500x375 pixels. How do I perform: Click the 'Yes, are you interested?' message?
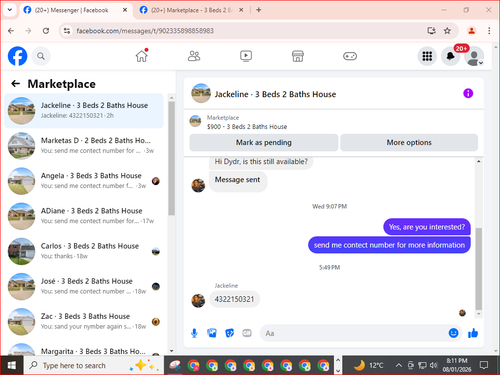(427, 227)
